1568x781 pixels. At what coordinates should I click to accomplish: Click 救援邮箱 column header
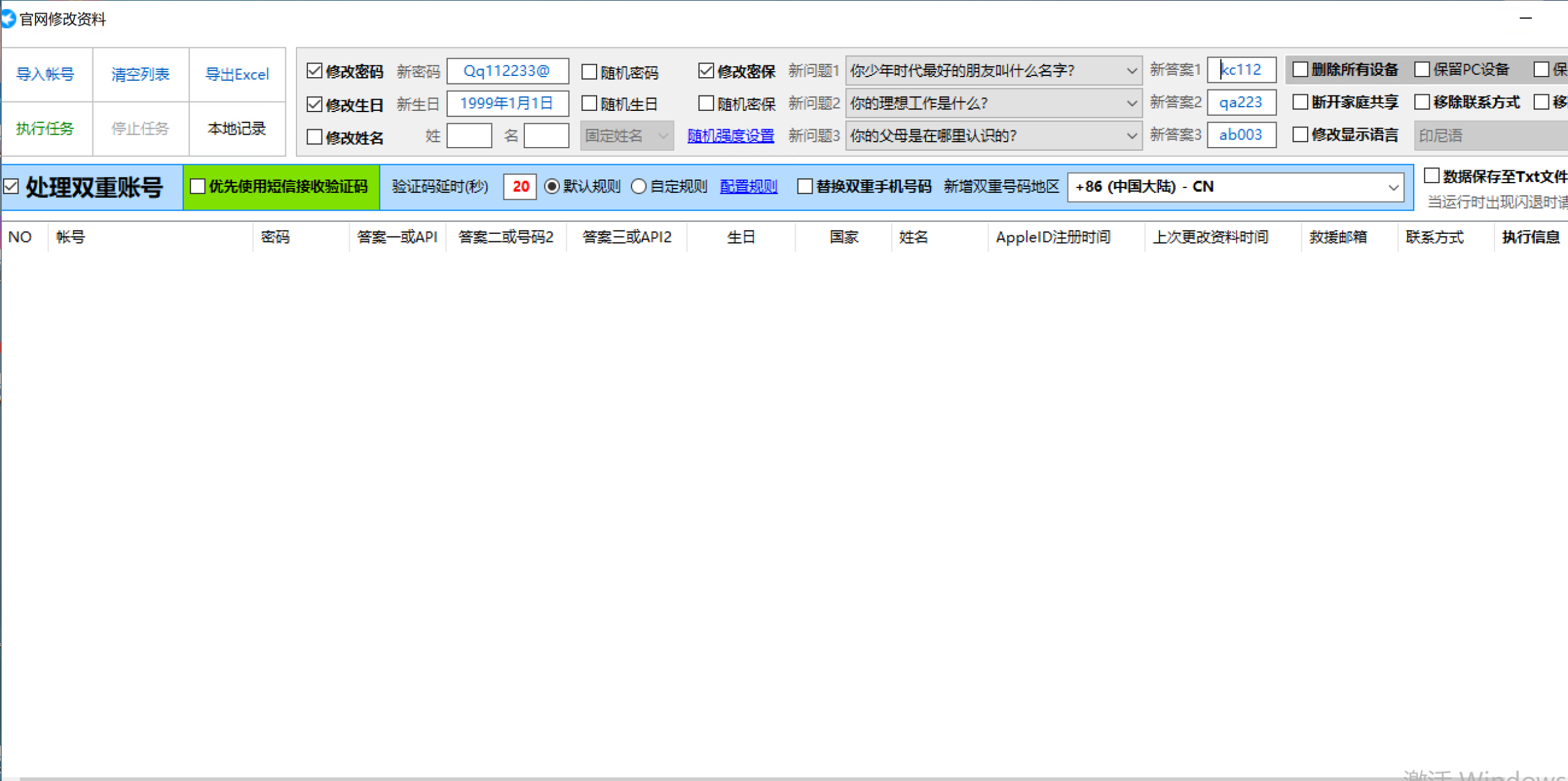(1350, 237)
